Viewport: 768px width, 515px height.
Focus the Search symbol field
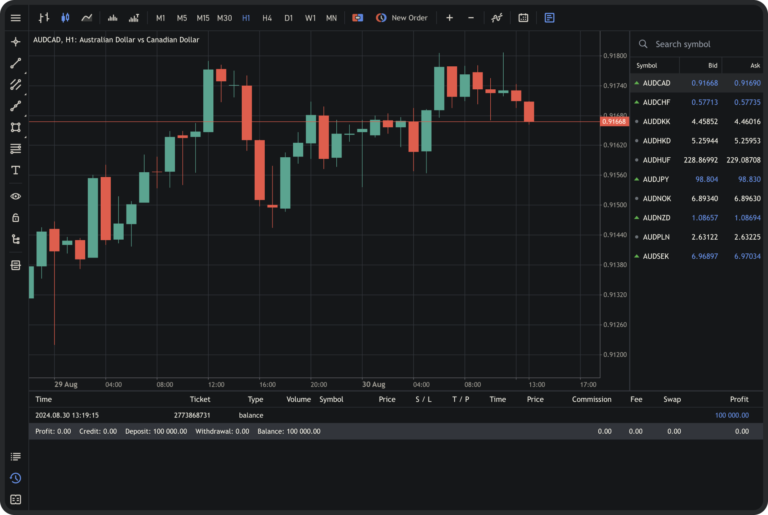point(696,44)
